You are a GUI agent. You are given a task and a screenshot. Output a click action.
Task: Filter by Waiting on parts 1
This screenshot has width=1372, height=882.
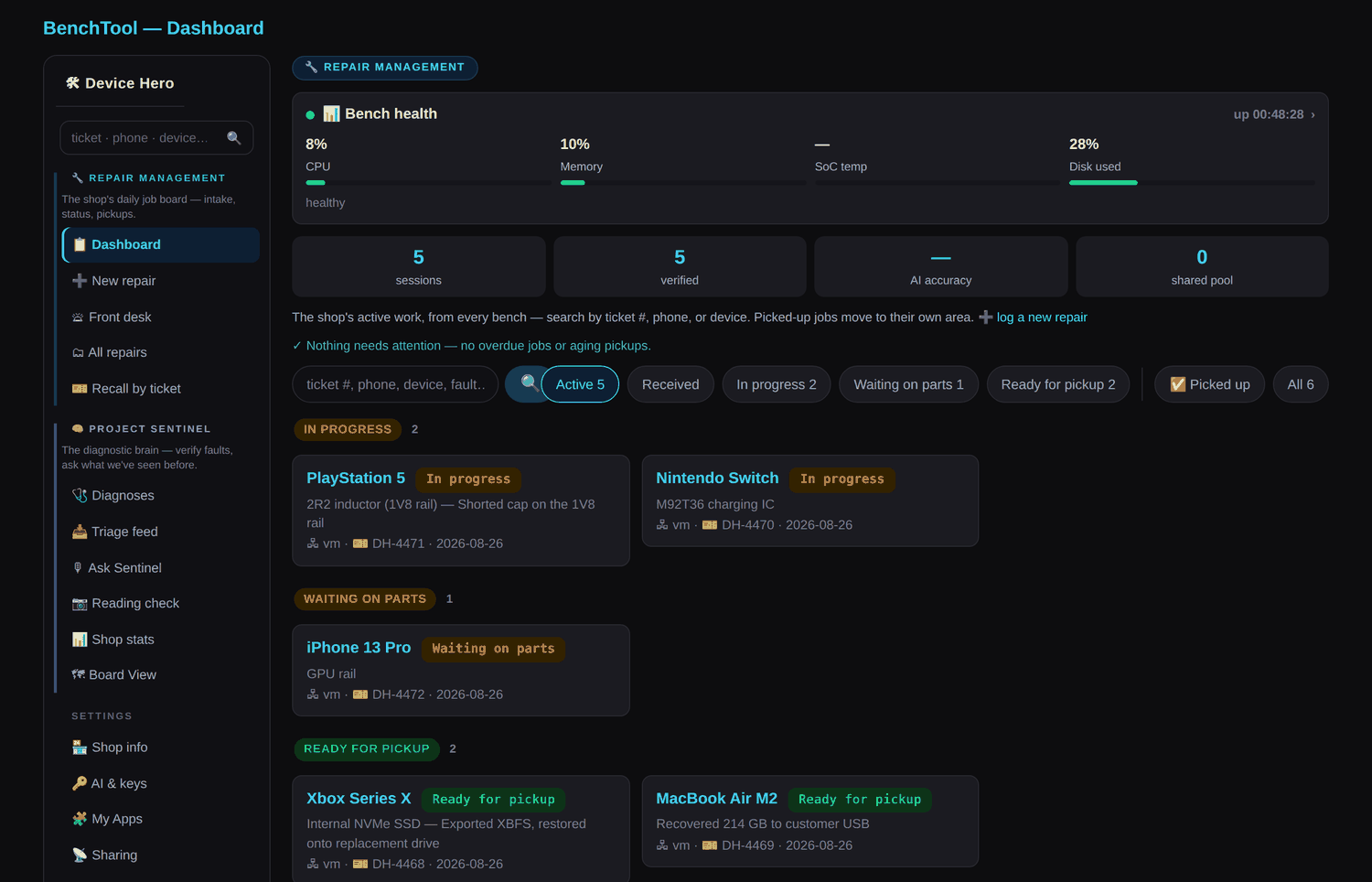point(908,384)
